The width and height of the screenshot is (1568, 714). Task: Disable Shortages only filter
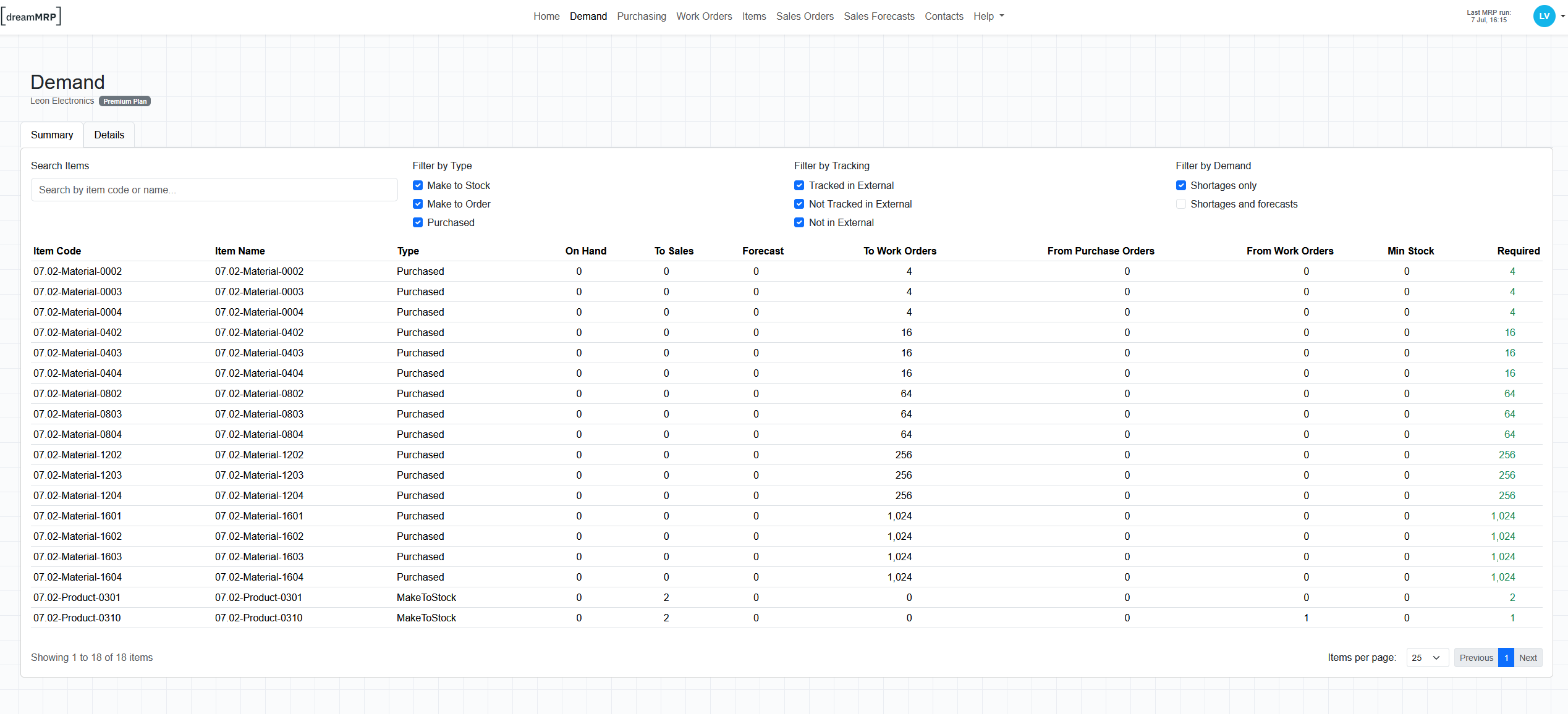[1181, 185]
